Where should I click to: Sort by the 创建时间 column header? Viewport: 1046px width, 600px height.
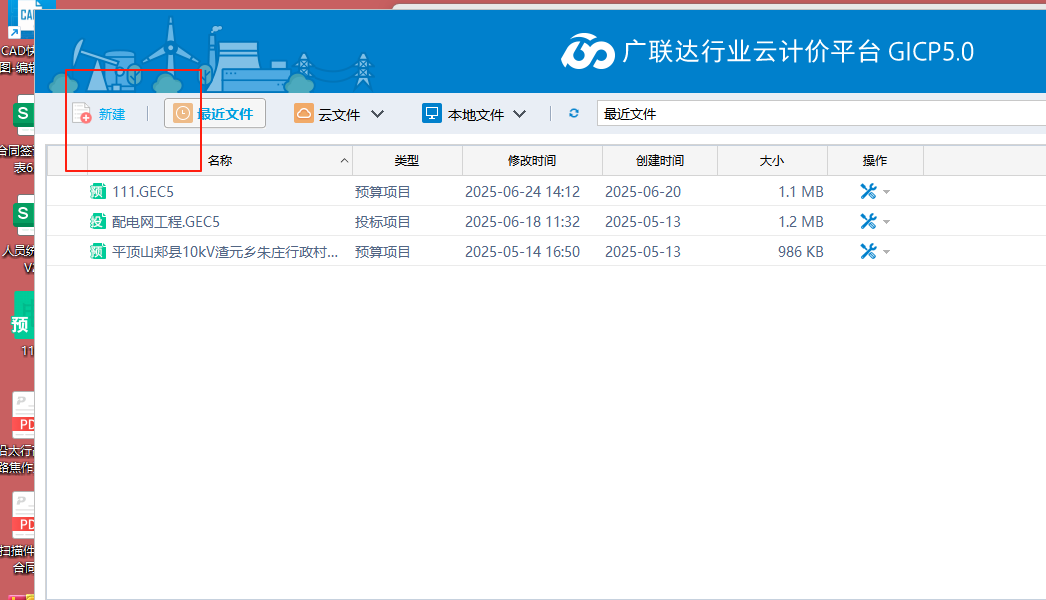[x=660, y=161]
